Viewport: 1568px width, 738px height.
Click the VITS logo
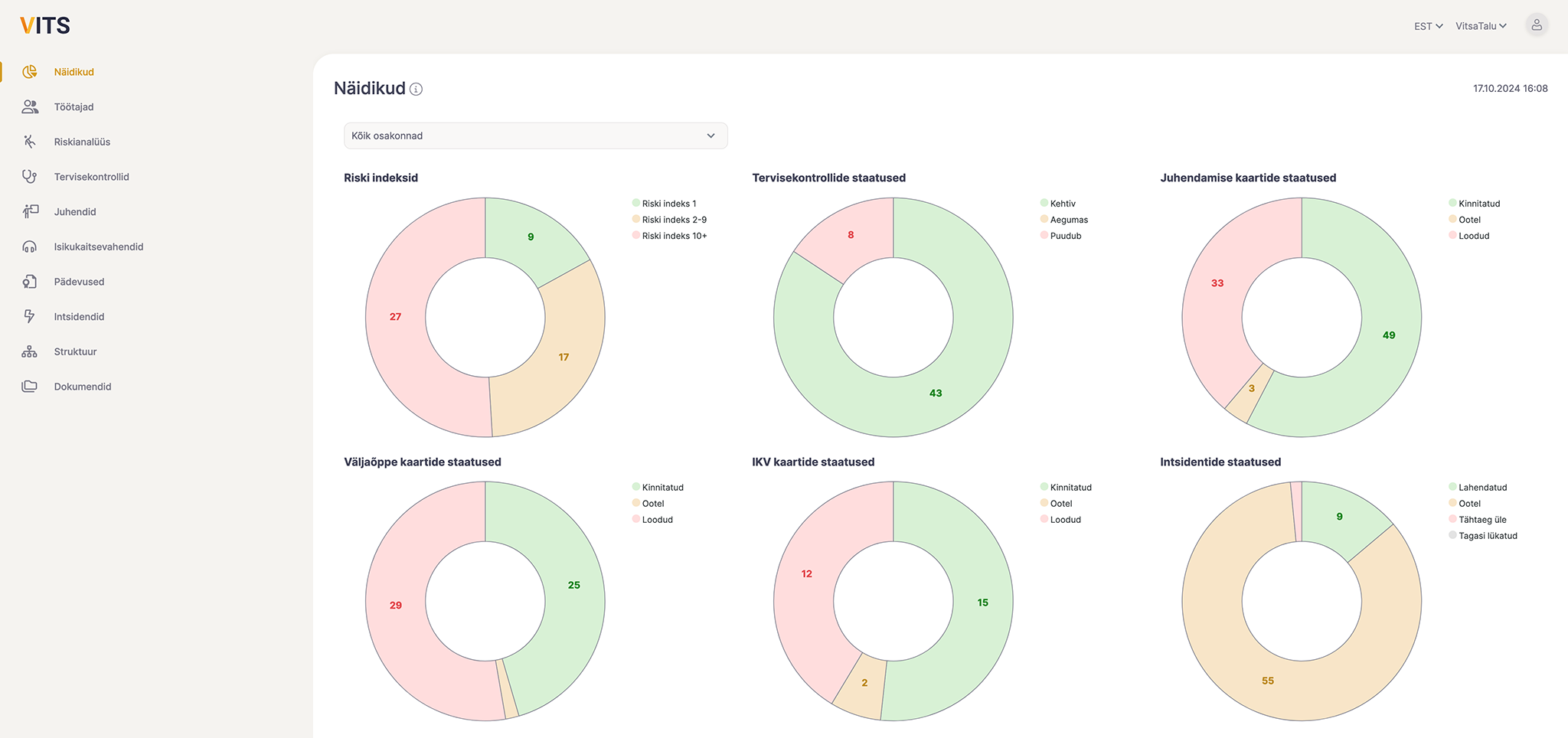45,26
